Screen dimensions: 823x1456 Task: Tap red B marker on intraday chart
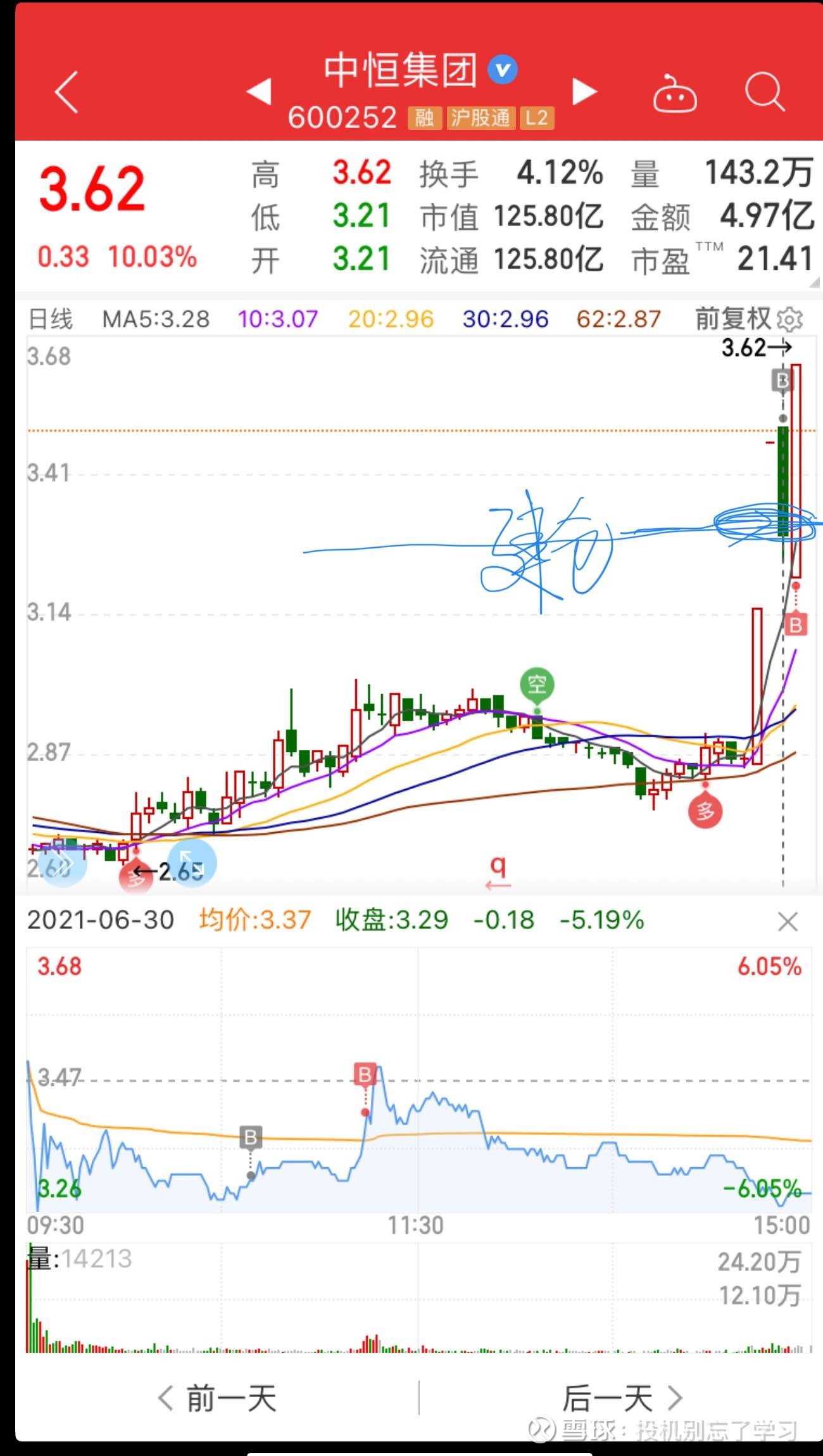tap(365, 1075)
